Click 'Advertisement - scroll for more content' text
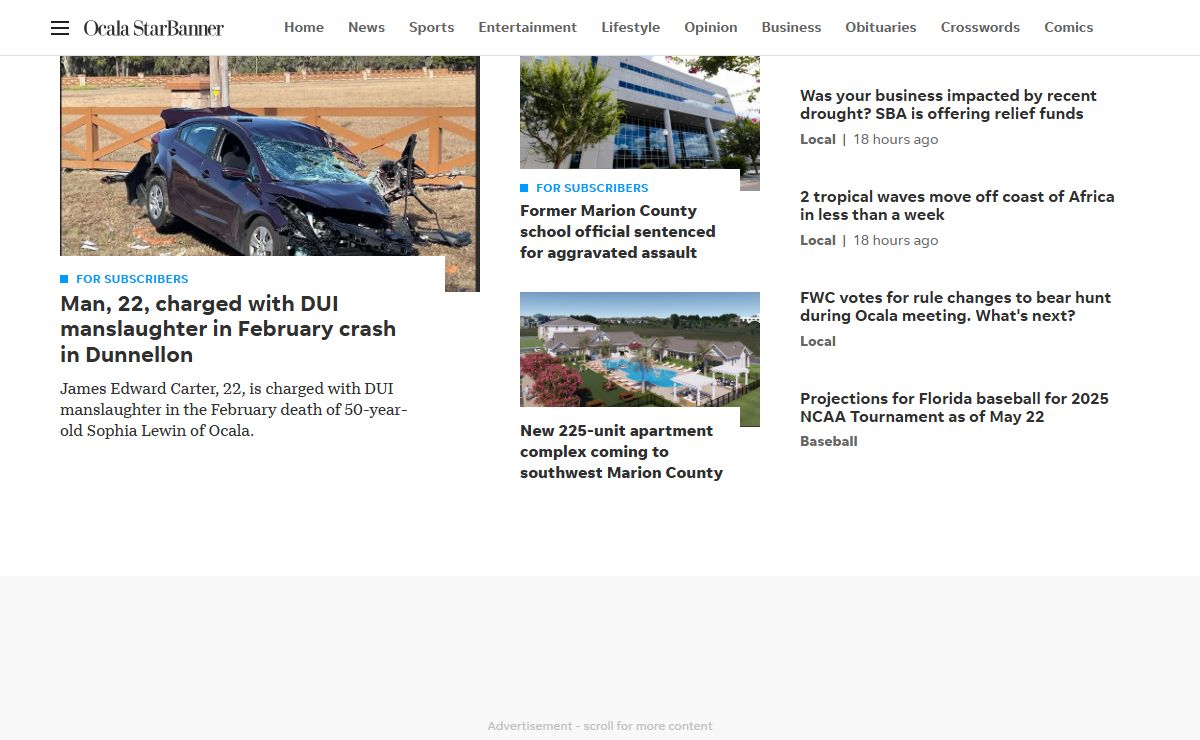This screenshot has height=740, width=1200. 600,726
